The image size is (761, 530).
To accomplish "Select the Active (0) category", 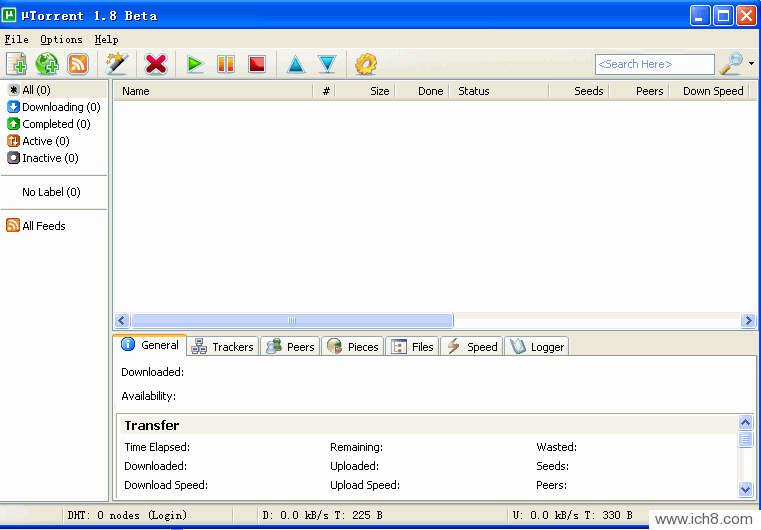I will 38,141.
